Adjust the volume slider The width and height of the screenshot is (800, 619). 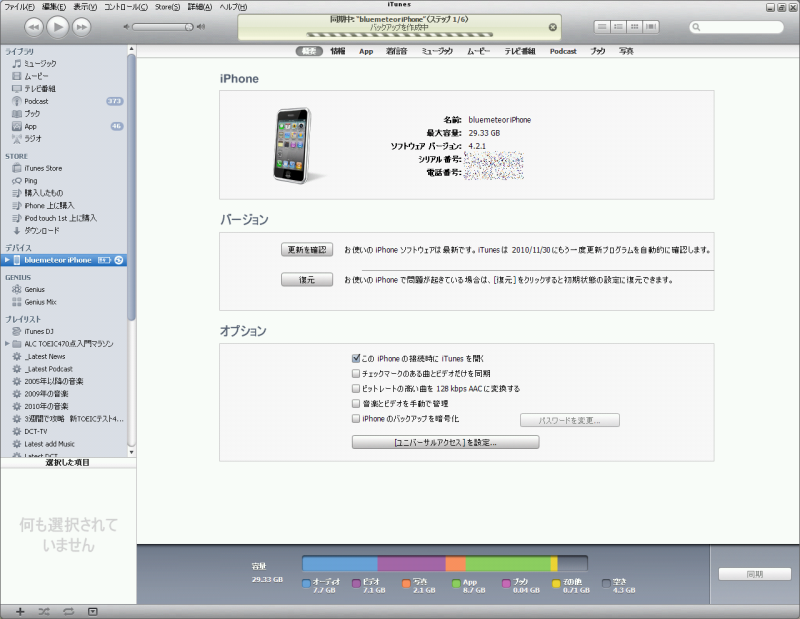(x=163, y=27)
